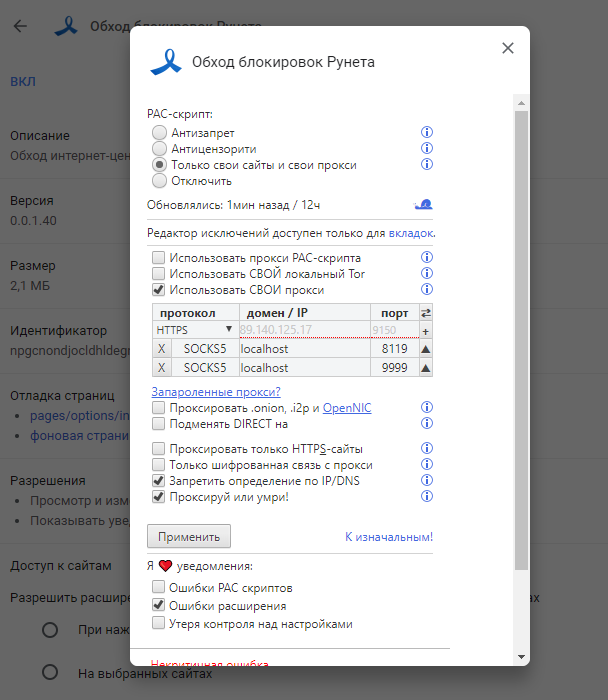Image resolution: width=608 pixels, height=700 pixels.
Task: Click the popup vertical scrollbar thumb
Action: pyautogui.click(x=521, y=340)
